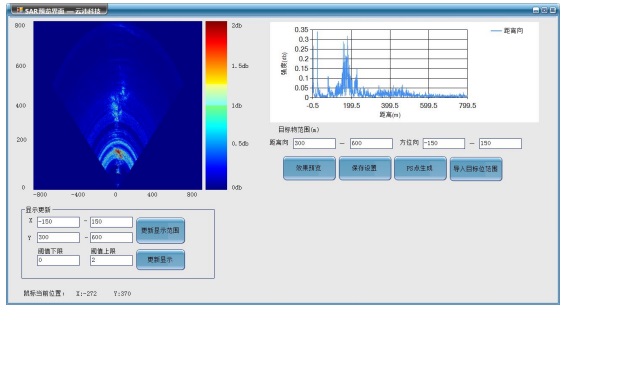640x365 pixels.
Task: Click the 更新显示范围 update range button
Action: [x=160, y=231]
